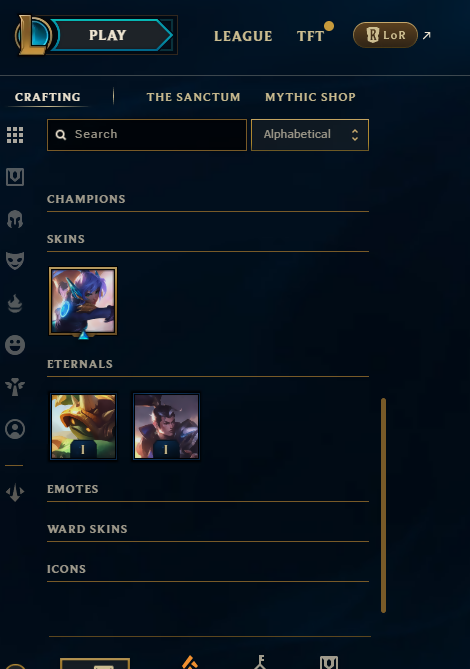Screen dimensions: 470x669
Task: Open the Mythic Shop tab
Action: point(310,97)
